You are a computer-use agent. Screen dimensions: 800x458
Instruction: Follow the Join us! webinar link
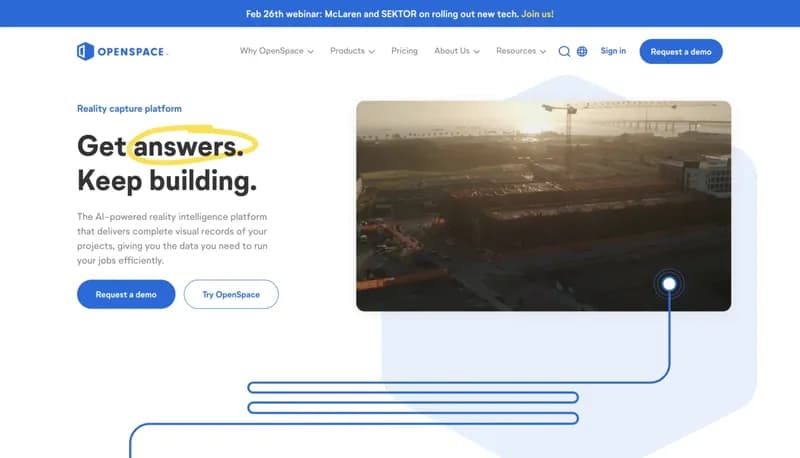pos(537,14)
